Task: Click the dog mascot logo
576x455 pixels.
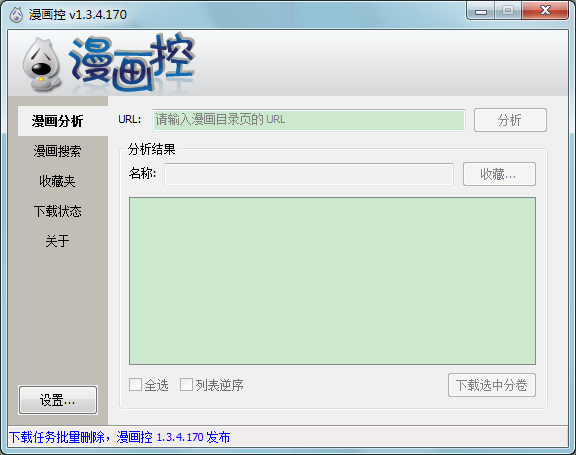Action: [x=42, y=65]
